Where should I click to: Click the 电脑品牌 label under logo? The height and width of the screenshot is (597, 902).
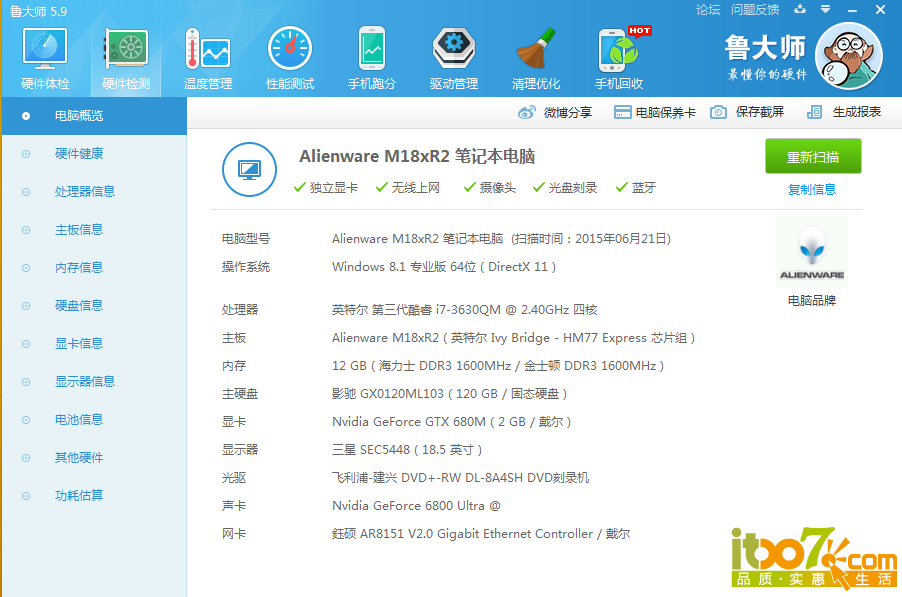[x=812, y=300]
